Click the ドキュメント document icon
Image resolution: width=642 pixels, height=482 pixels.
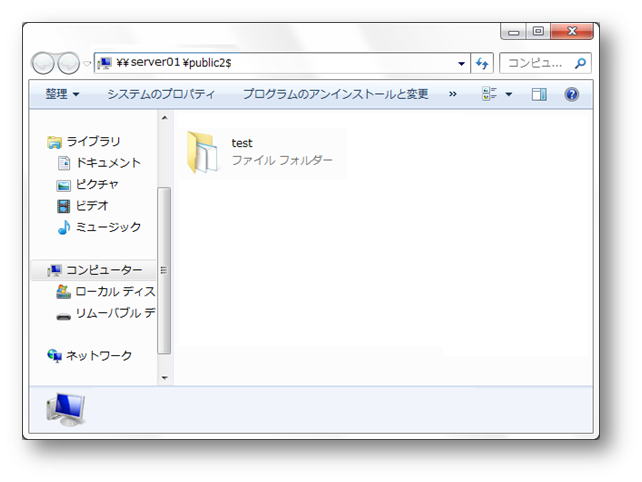pos(64,163)
